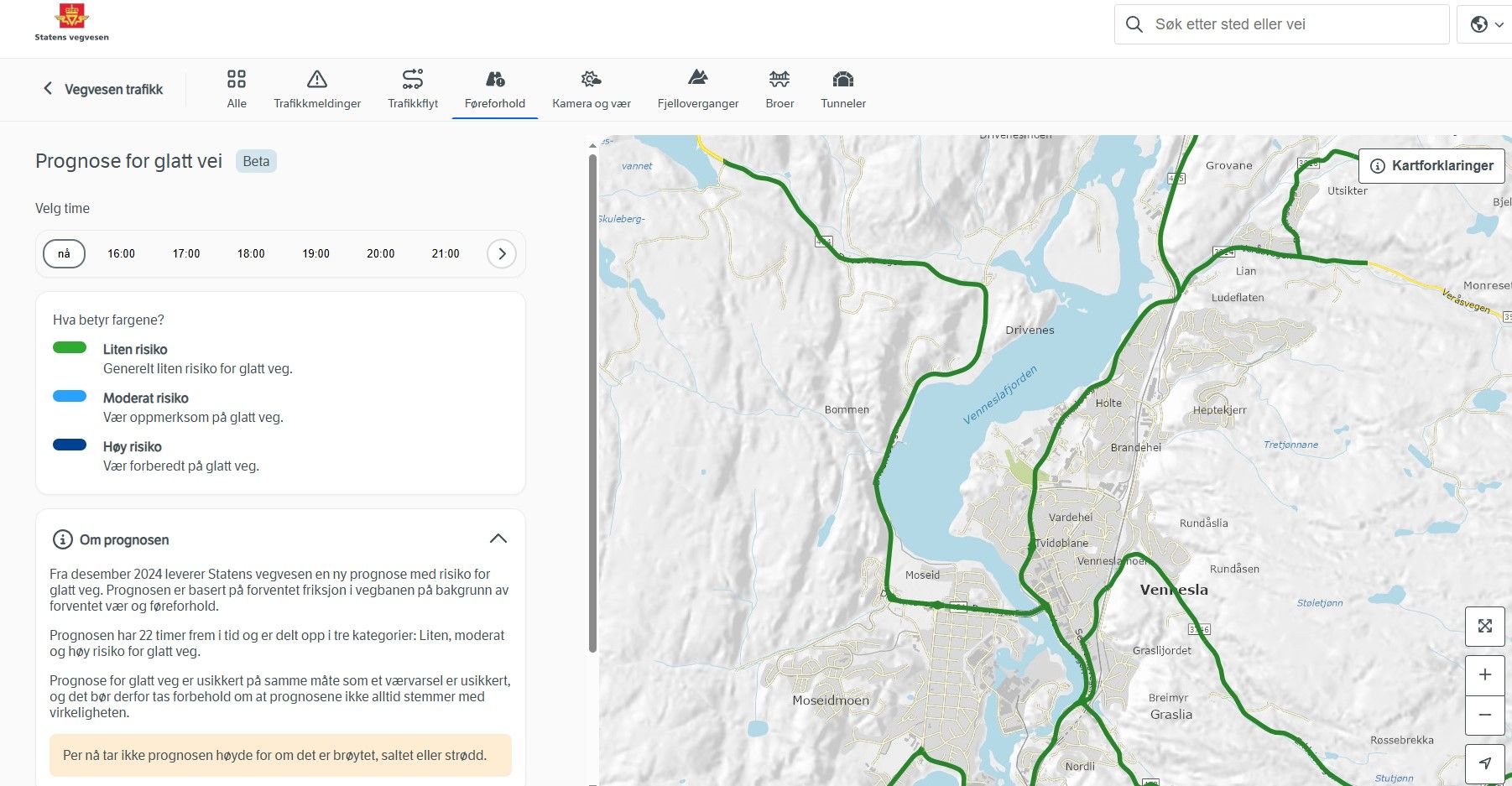
Task: Switch to the Føreforhold tab
Action: 494,89
